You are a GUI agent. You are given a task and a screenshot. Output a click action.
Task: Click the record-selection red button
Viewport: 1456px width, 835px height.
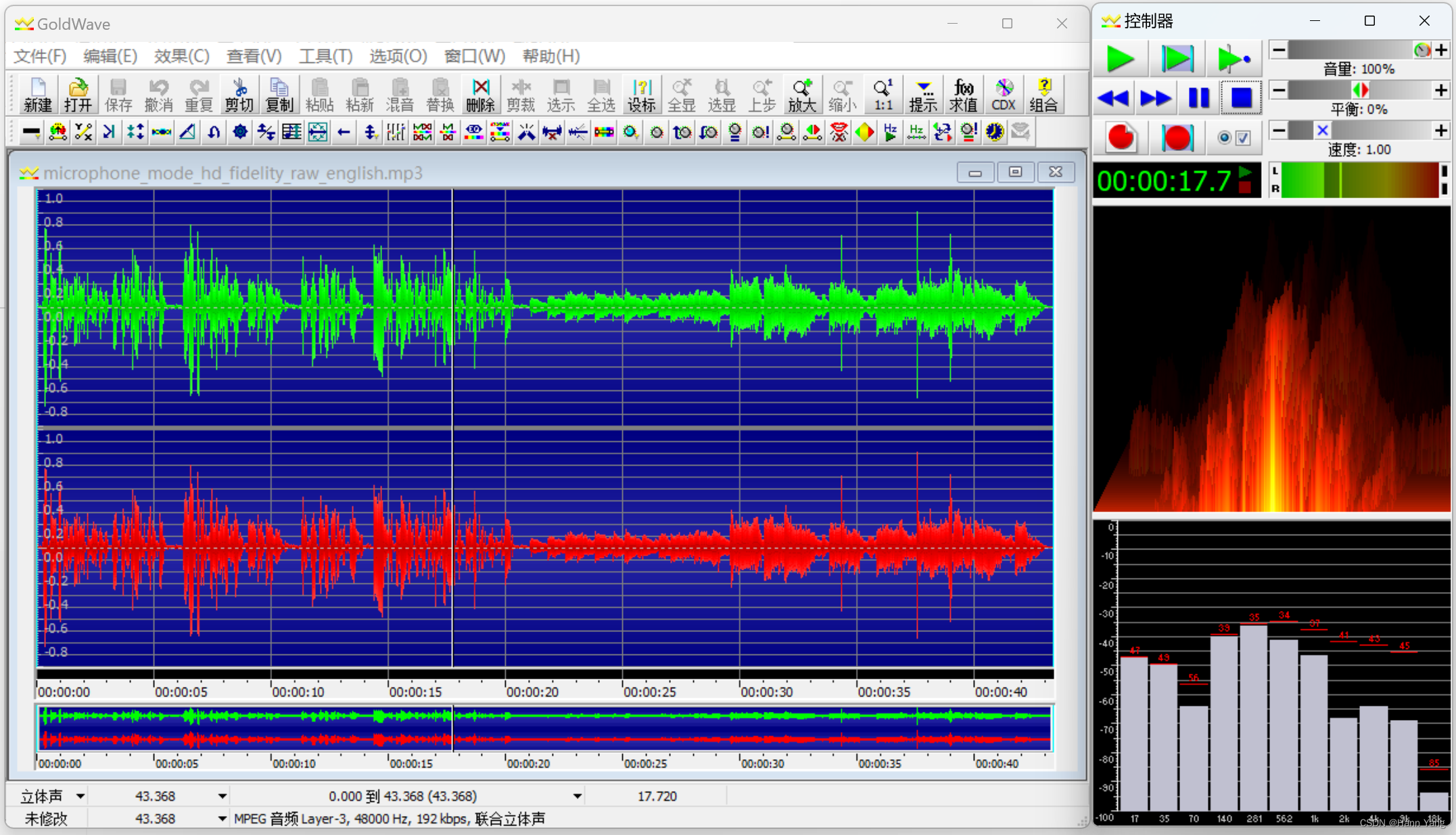[x=1177, y=137]
